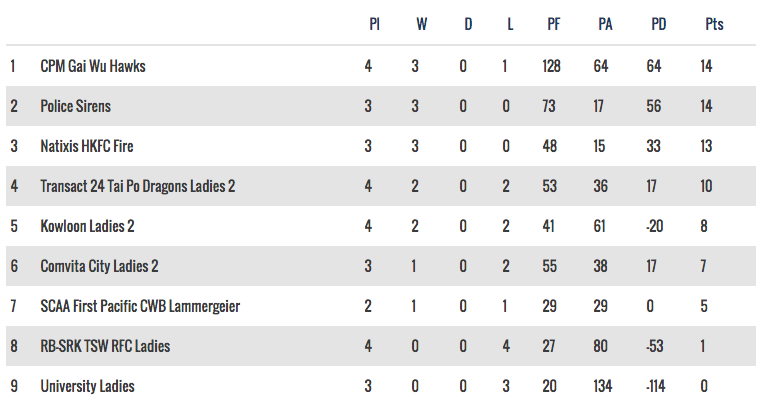This screenshot has width=767, height=412.
Task: Select Natixis HKFC Fire team
Action: point(87,146)
